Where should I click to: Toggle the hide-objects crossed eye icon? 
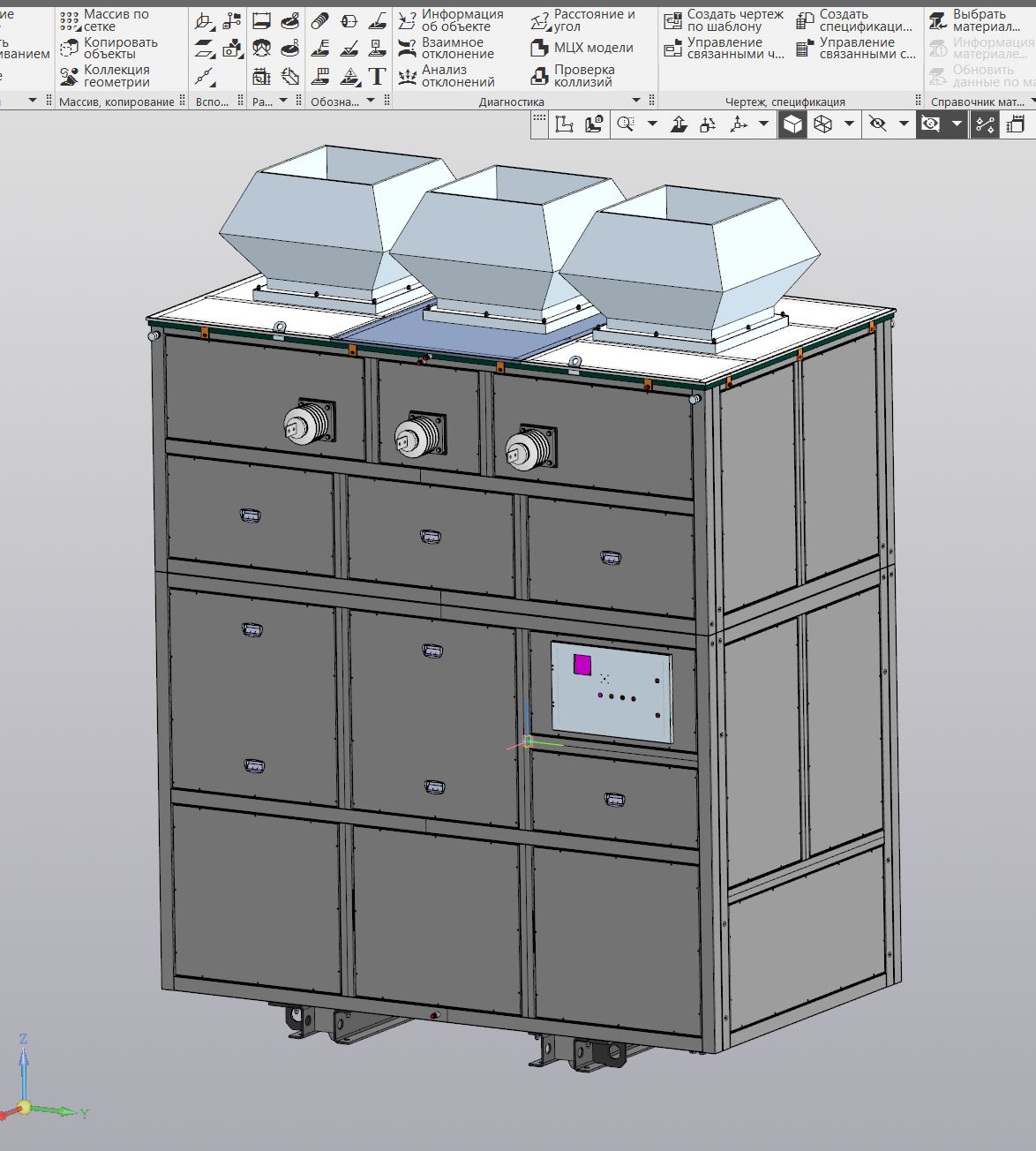tap(877, 124)
